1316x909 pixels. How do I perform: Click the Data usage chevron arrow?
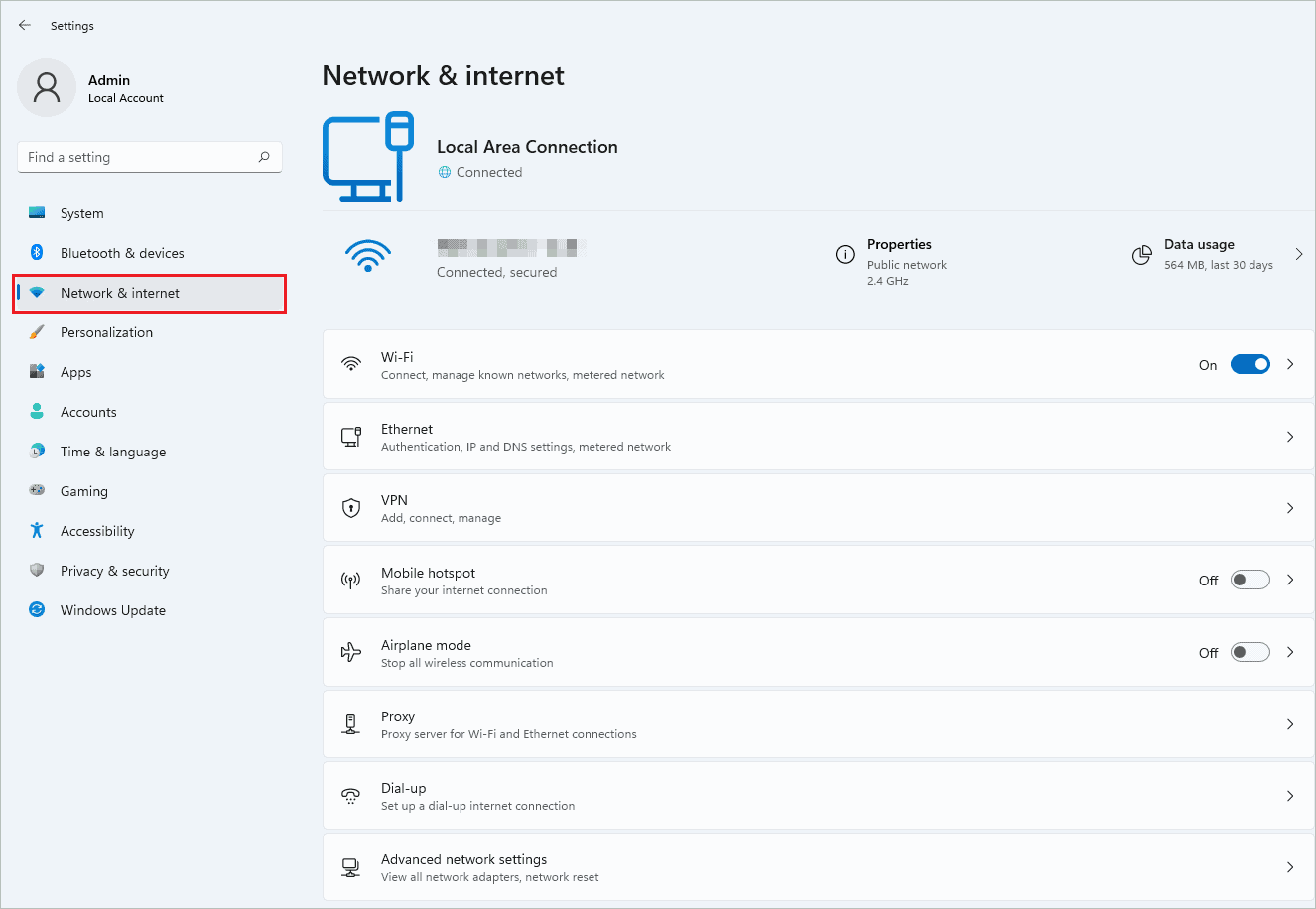[1299, 254]
